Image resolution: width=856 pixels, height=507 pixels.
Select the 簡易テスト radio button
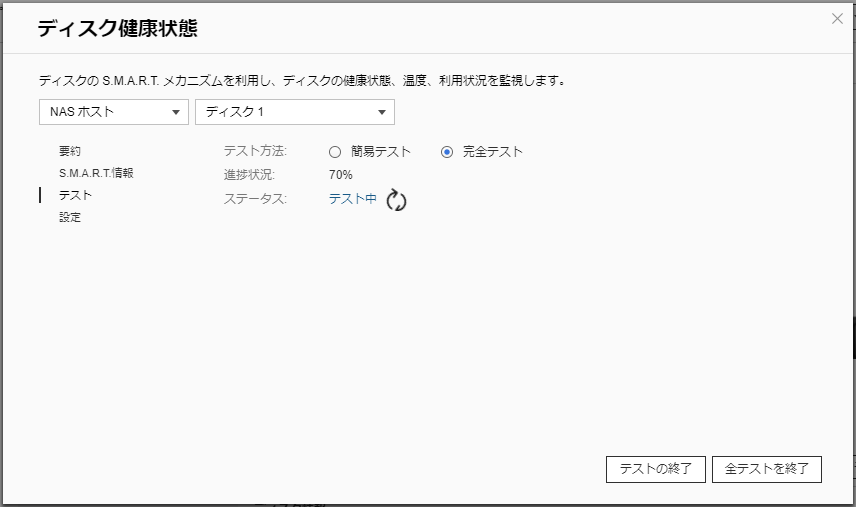[x=335, y=152]
